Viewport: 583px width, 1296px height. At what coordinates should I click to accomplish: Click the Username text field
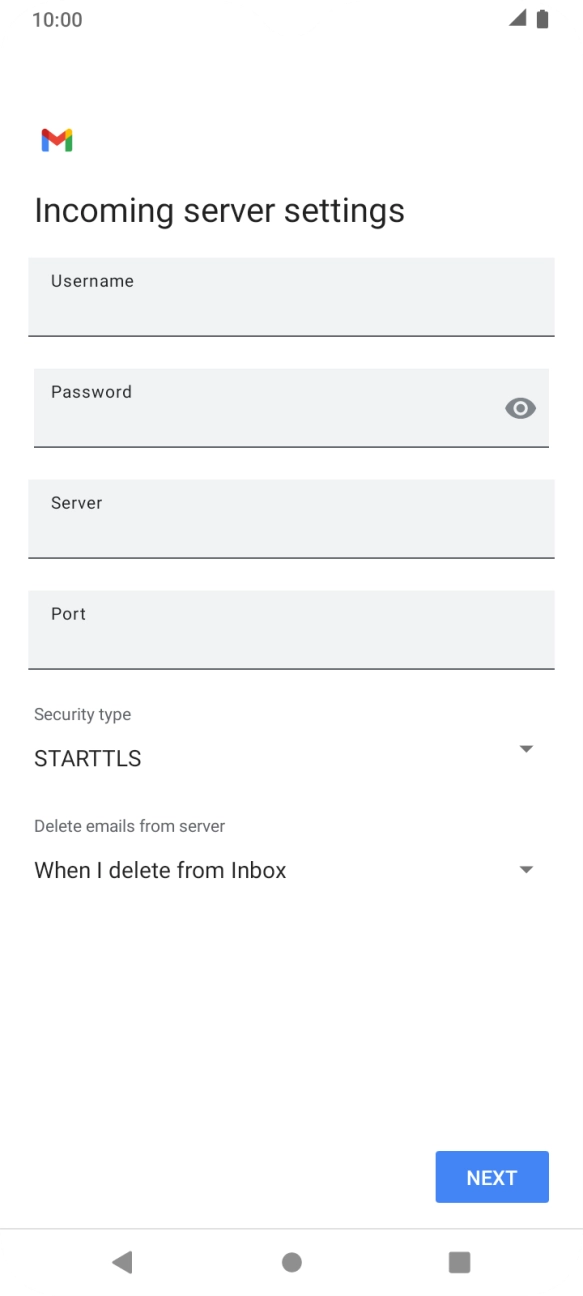pos(291,297)
